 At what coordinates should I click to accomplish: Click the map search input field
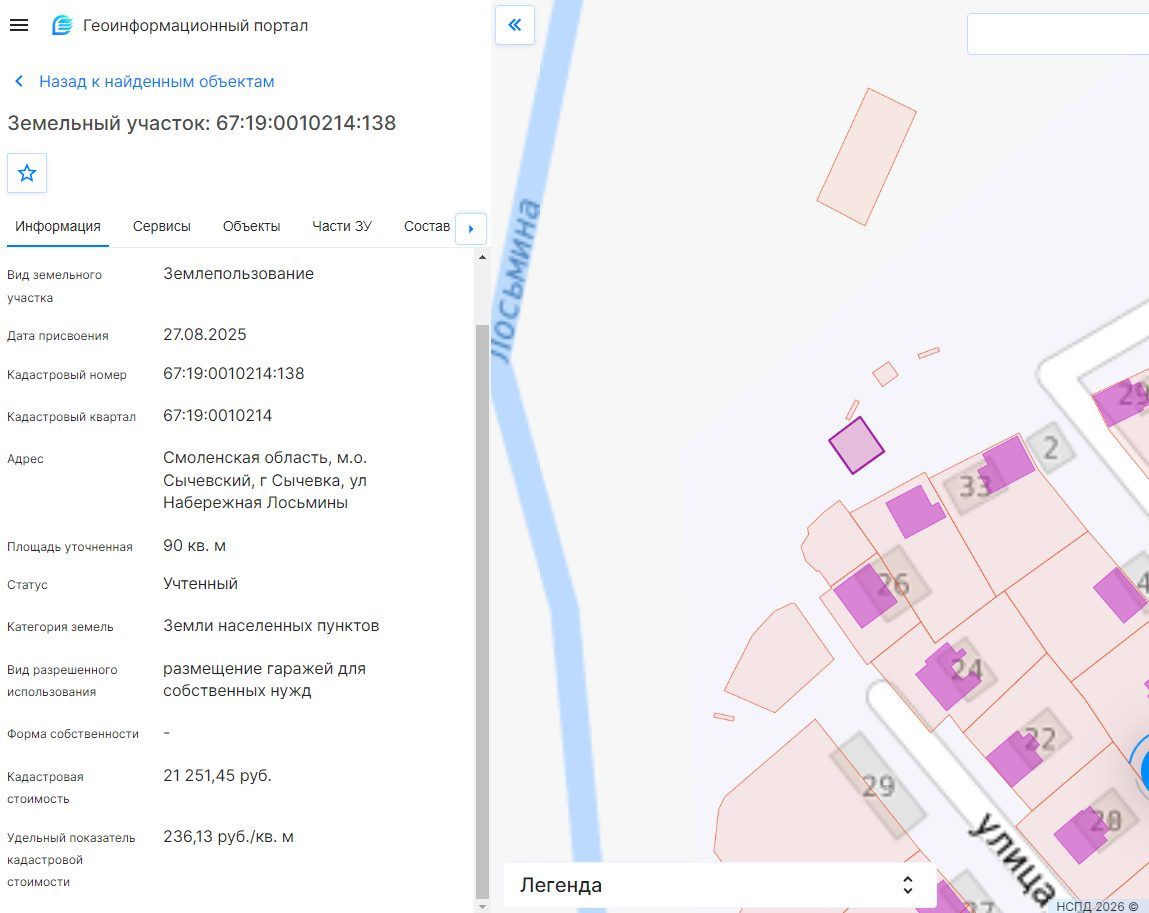click(1058, 34)
